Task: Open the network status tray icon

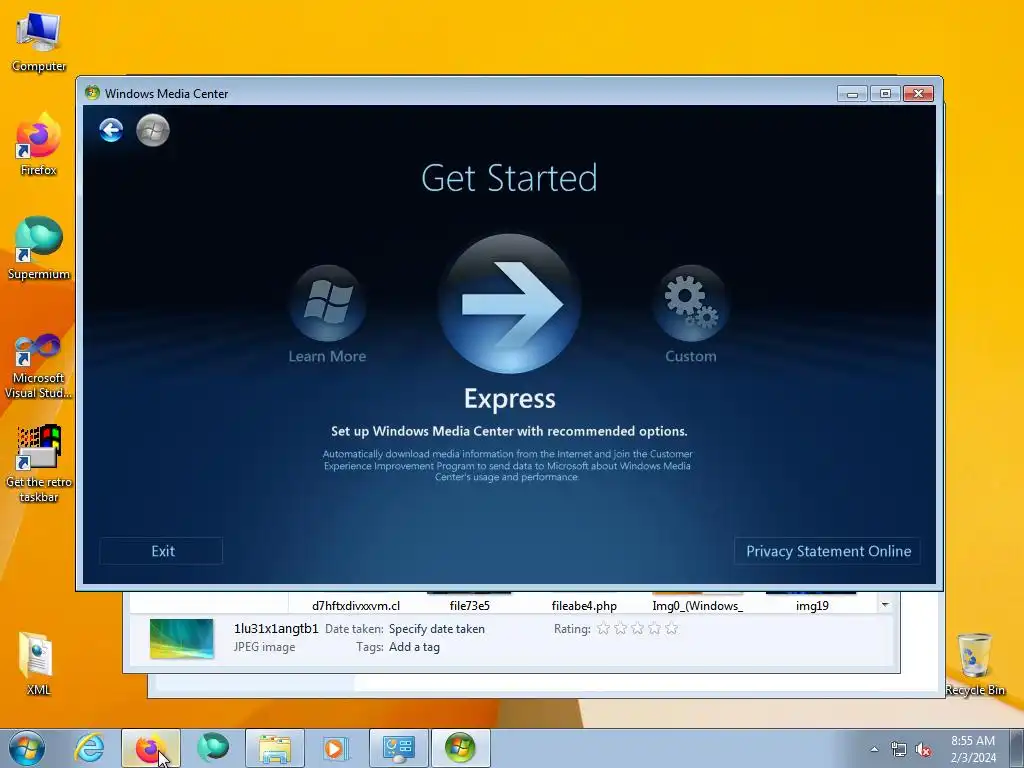Action: (x=899, y=749)
